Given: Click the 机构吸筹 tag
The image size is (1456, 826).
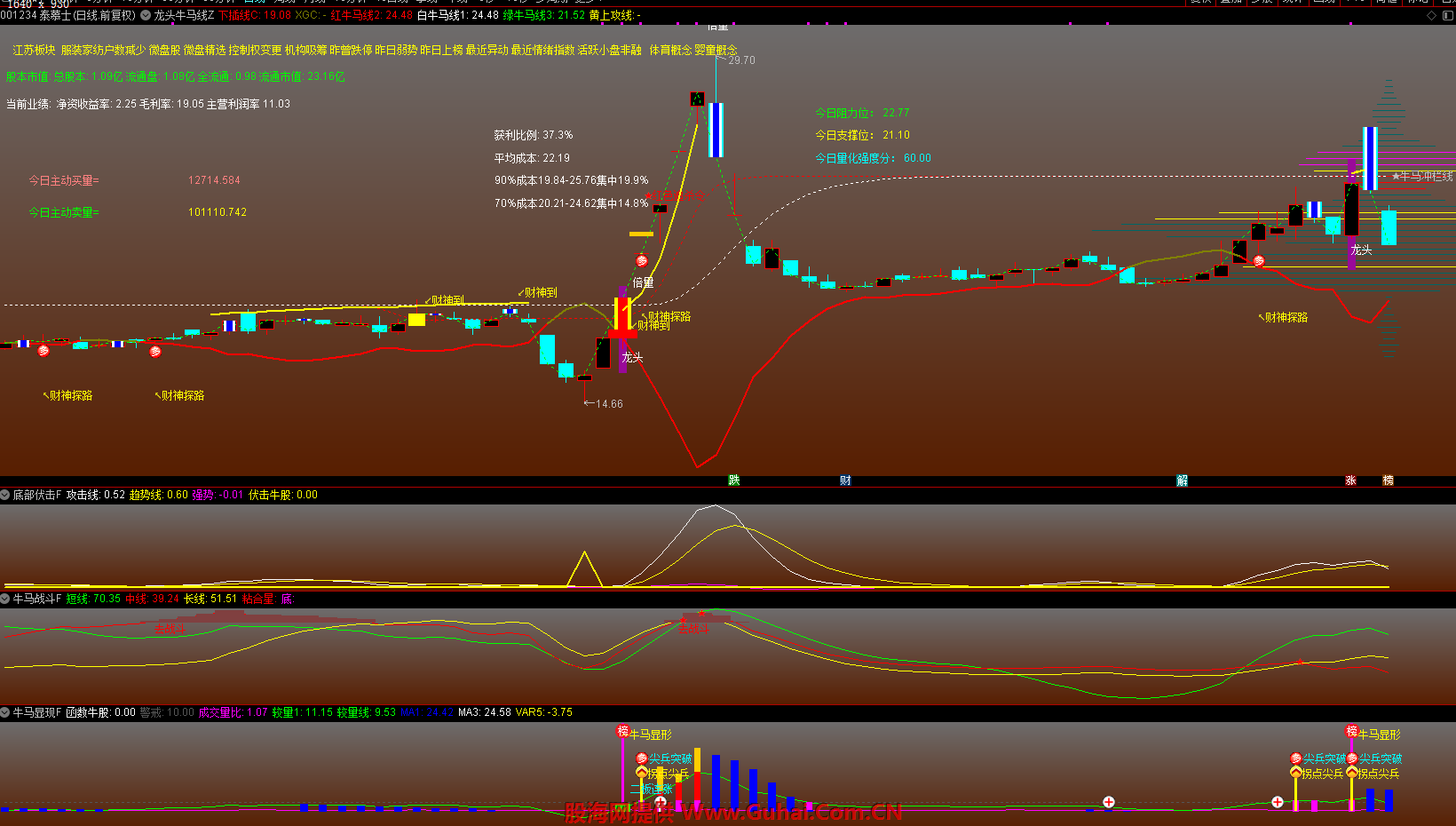Looking at the screenshot, I should [x=305, y=50].
